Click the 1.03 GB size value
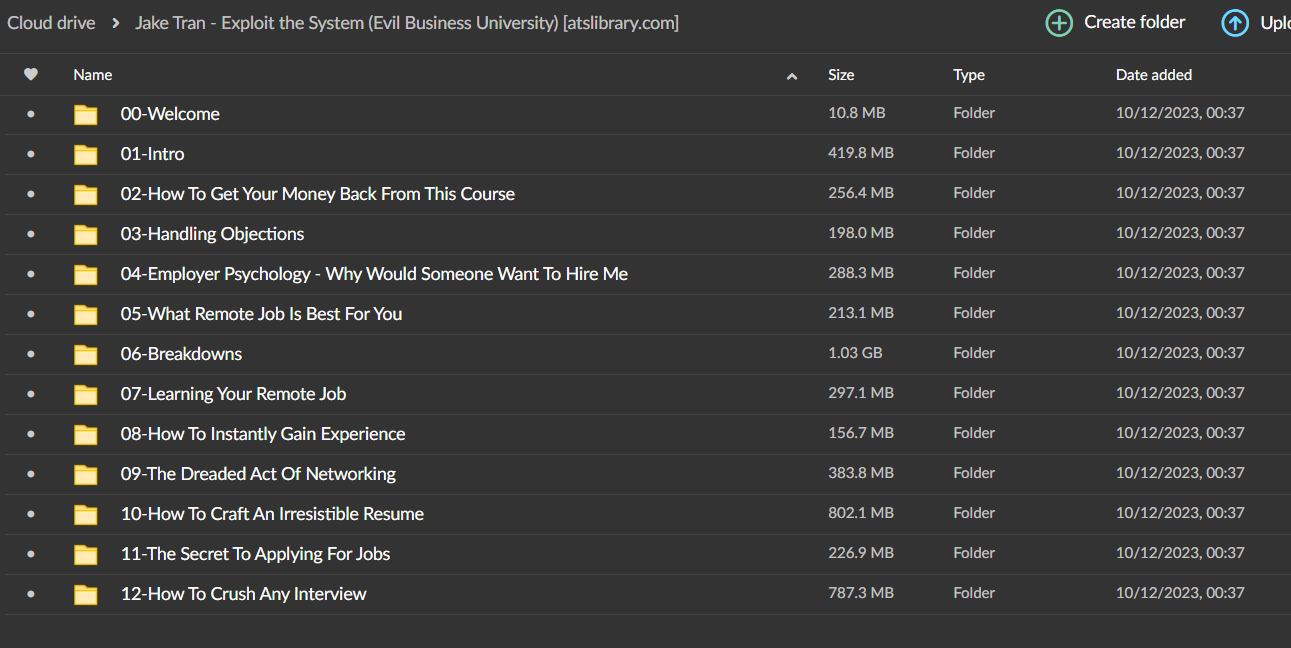The image size is (1291, 648). (855, 353)
